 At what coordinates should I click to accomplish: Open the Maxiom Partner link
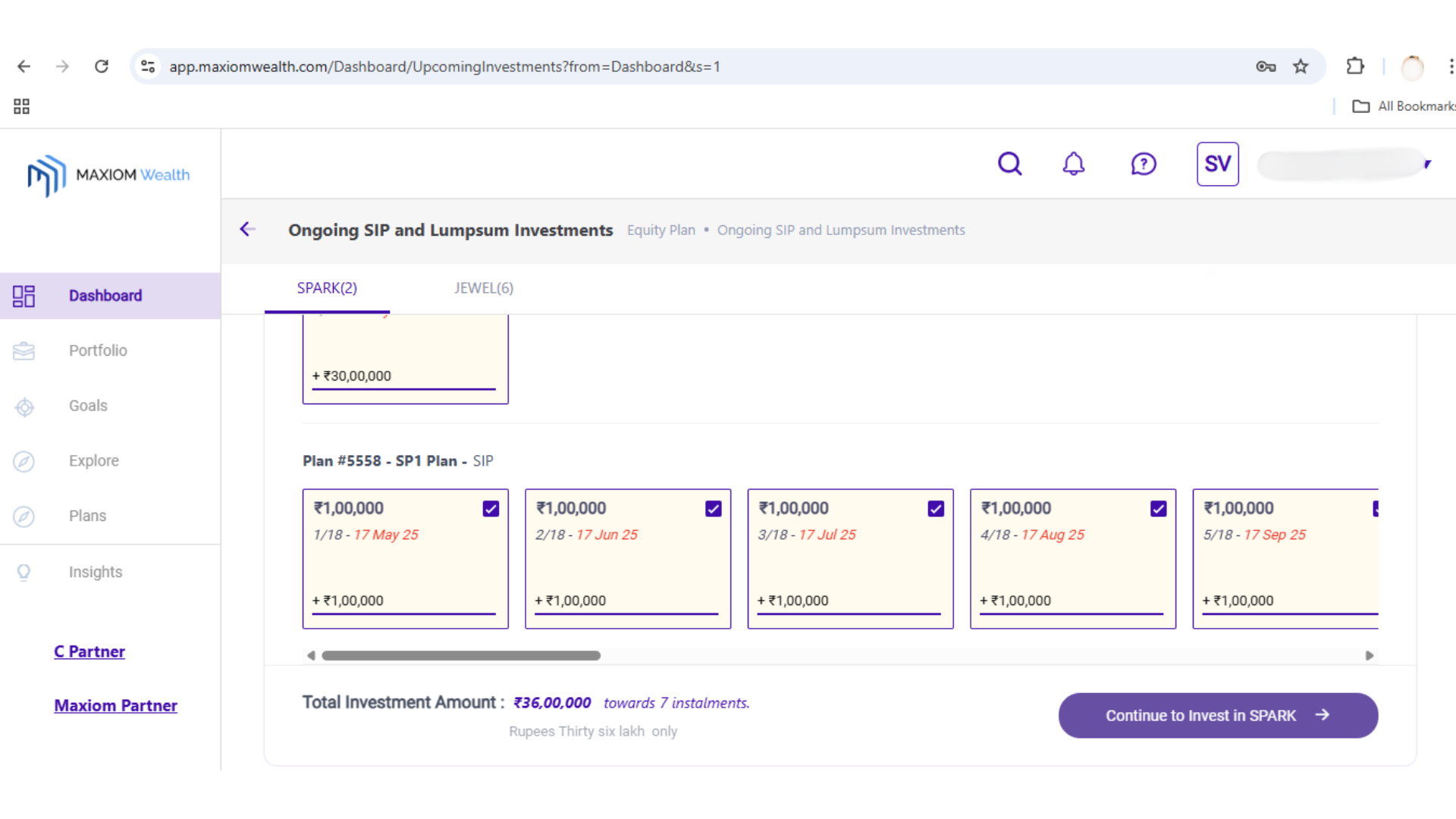[115, 705]
